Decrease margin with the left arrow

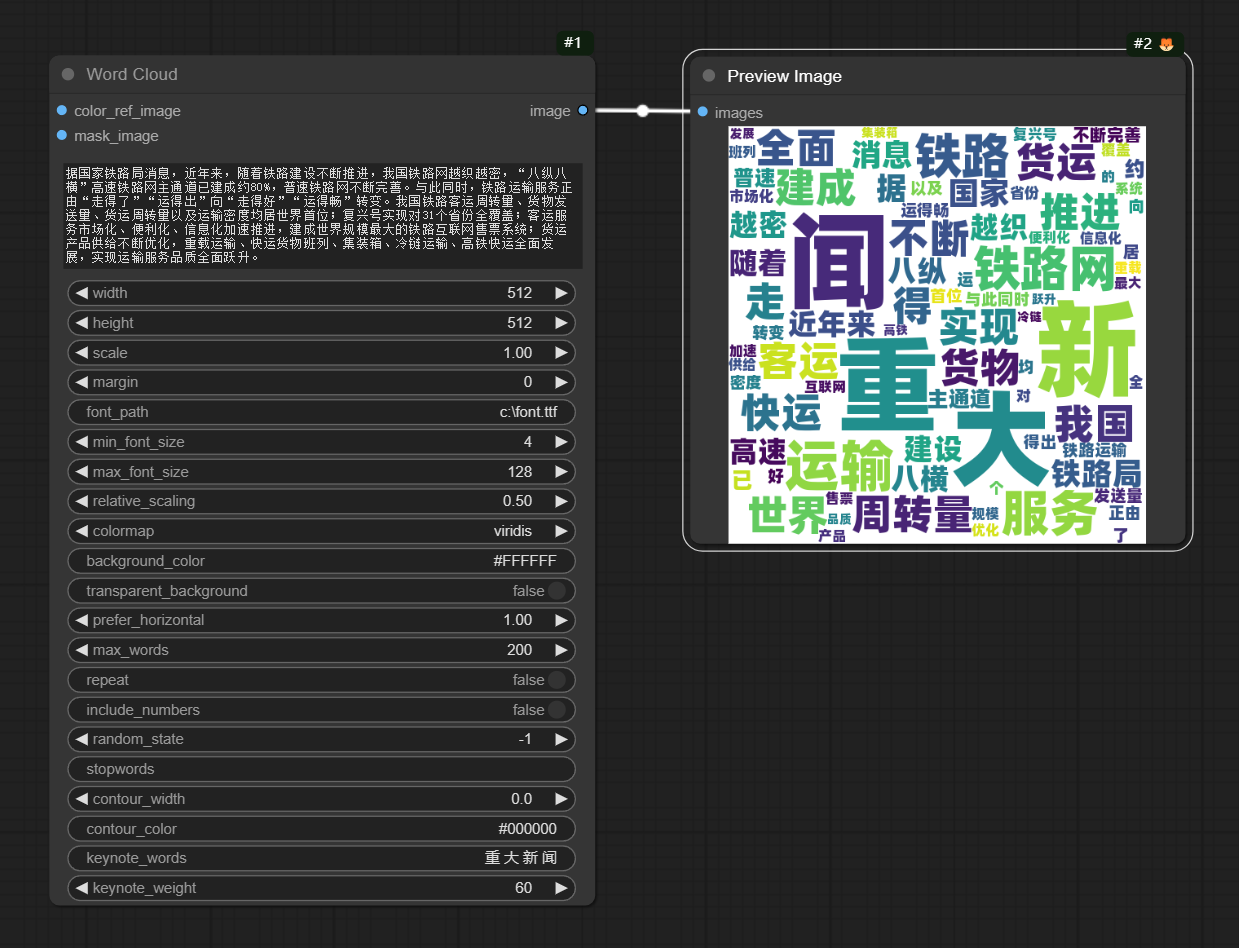click(82, 382)
